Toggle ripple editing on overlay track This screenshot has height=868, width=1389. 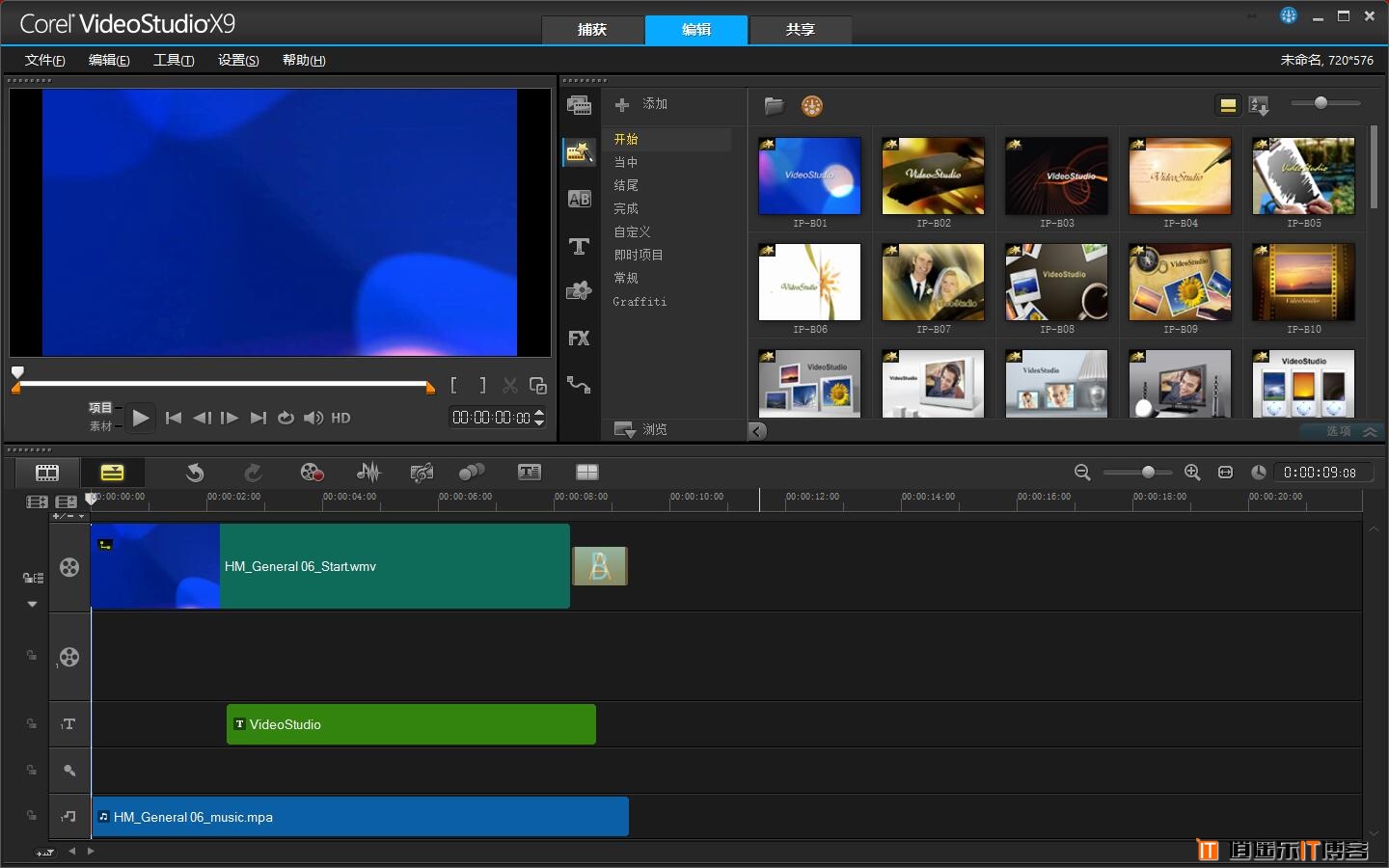pyautogui.click(x=32, y=656)
